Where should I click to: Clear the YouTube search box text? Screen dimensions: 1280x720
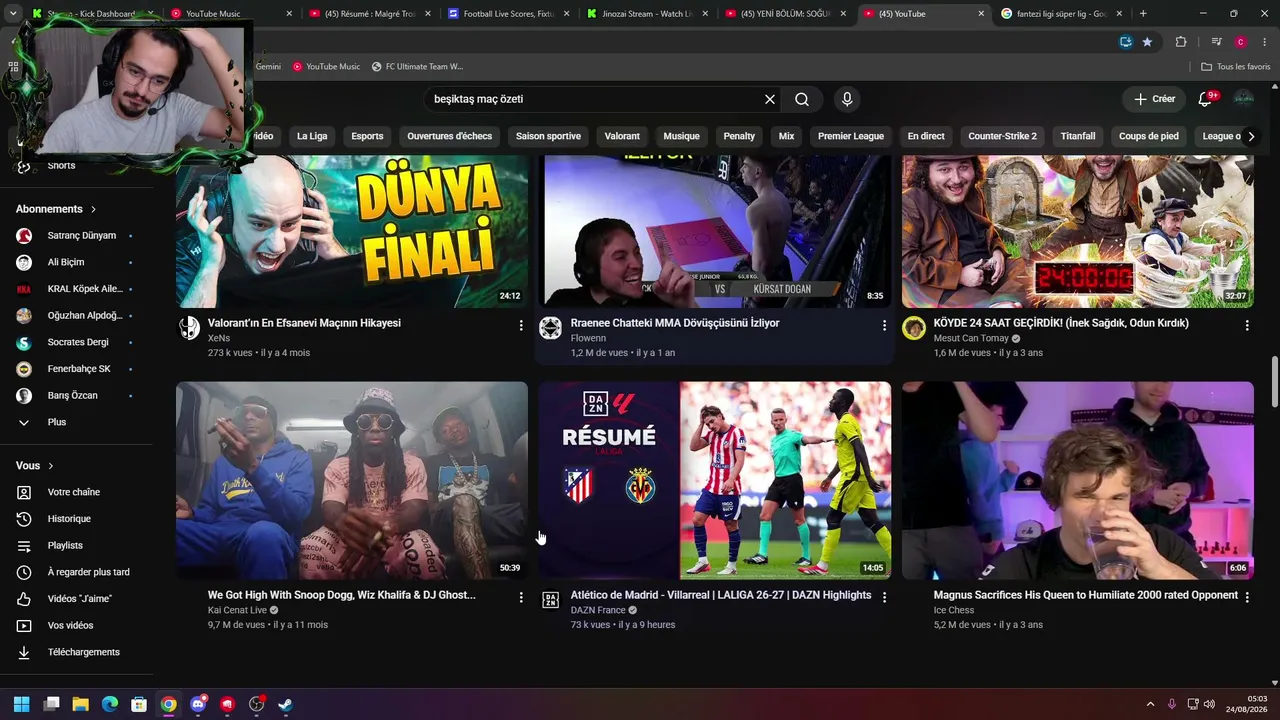tap(770, 99)
